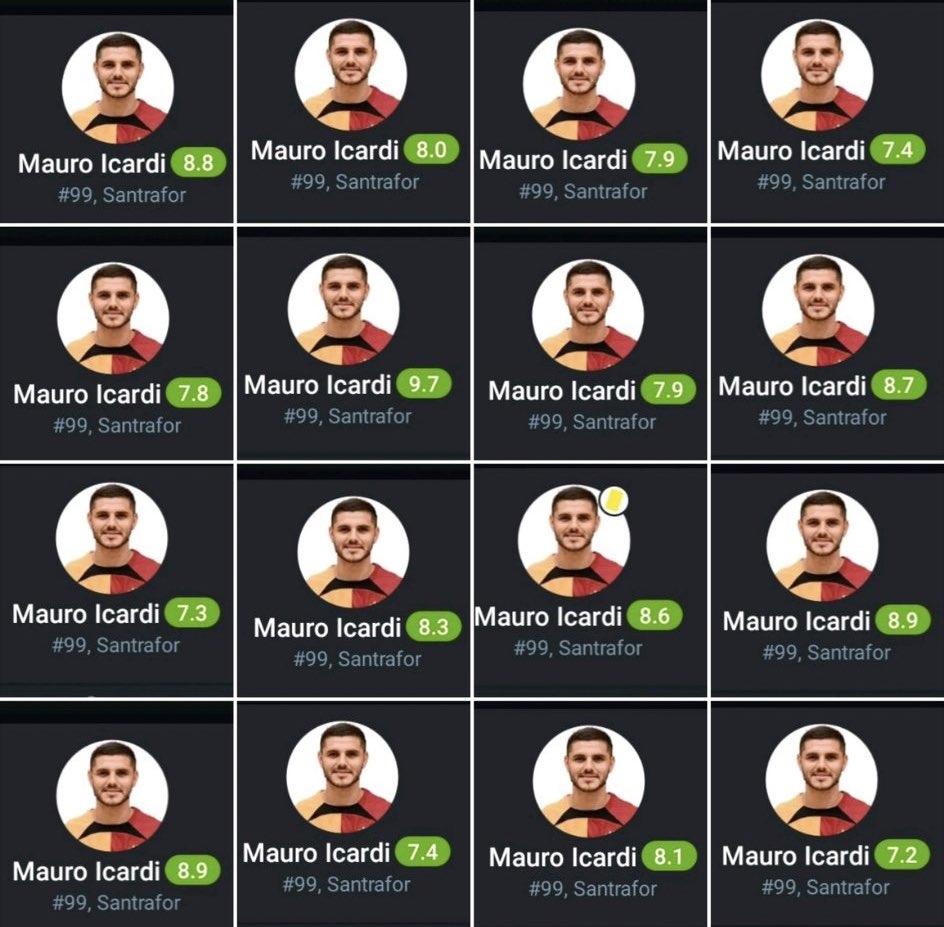Viewport: 944px width, 927px height.
Task: Click the 7.3 rating badge
Action: (193, 613)
